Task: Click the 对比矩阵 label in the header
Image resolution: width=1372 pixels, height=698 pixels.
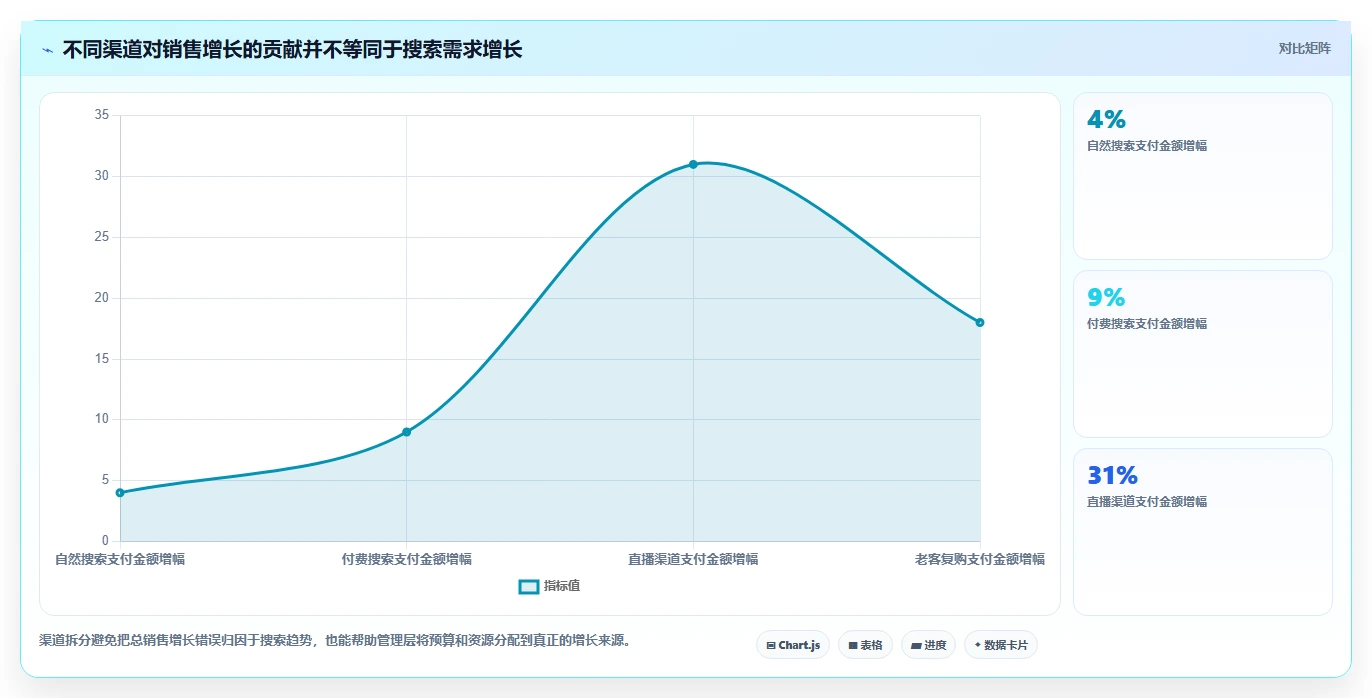Action: click(1304, 48)
